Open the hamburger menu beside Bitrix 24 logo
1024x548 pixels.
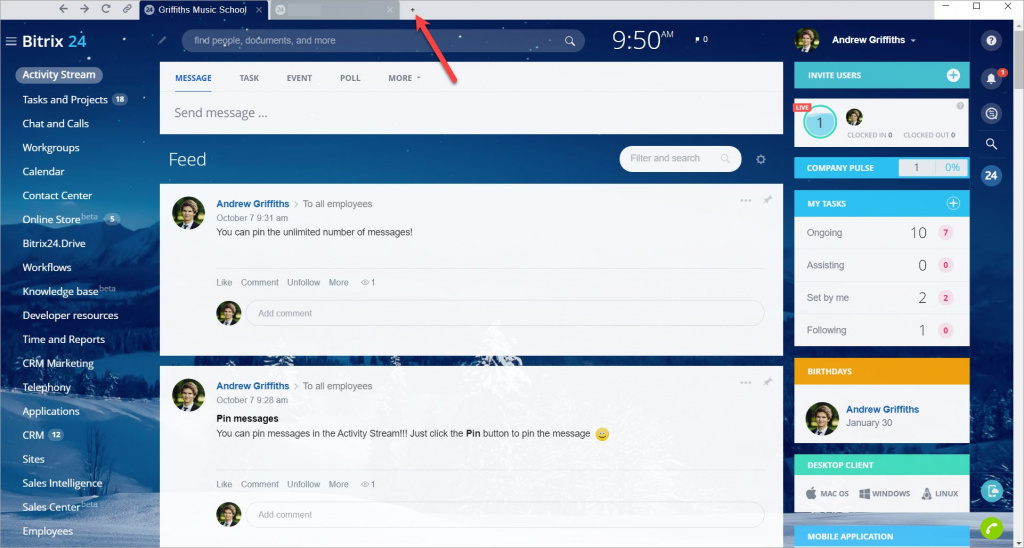[x=10, y=41]
